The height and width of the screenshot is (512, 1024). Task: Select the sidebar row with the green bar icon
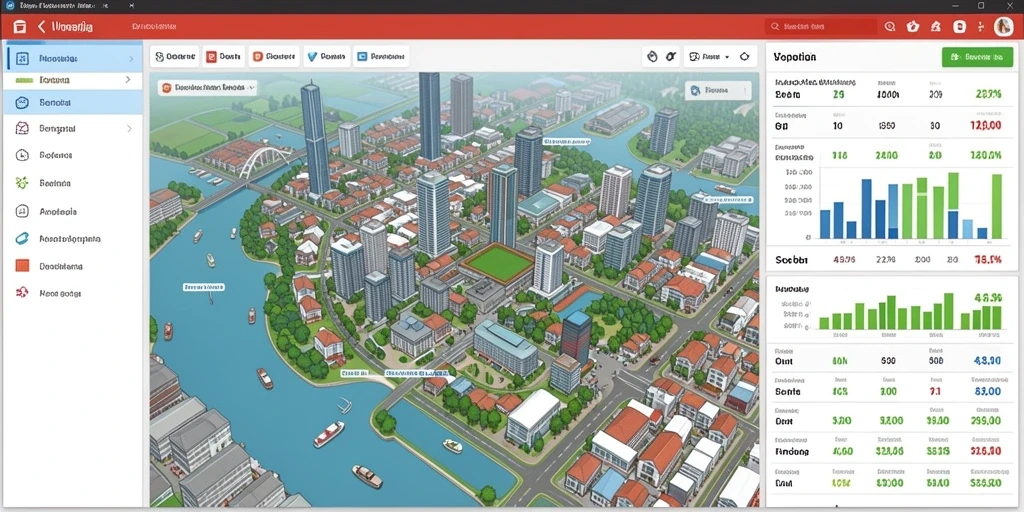pos(73,80)
